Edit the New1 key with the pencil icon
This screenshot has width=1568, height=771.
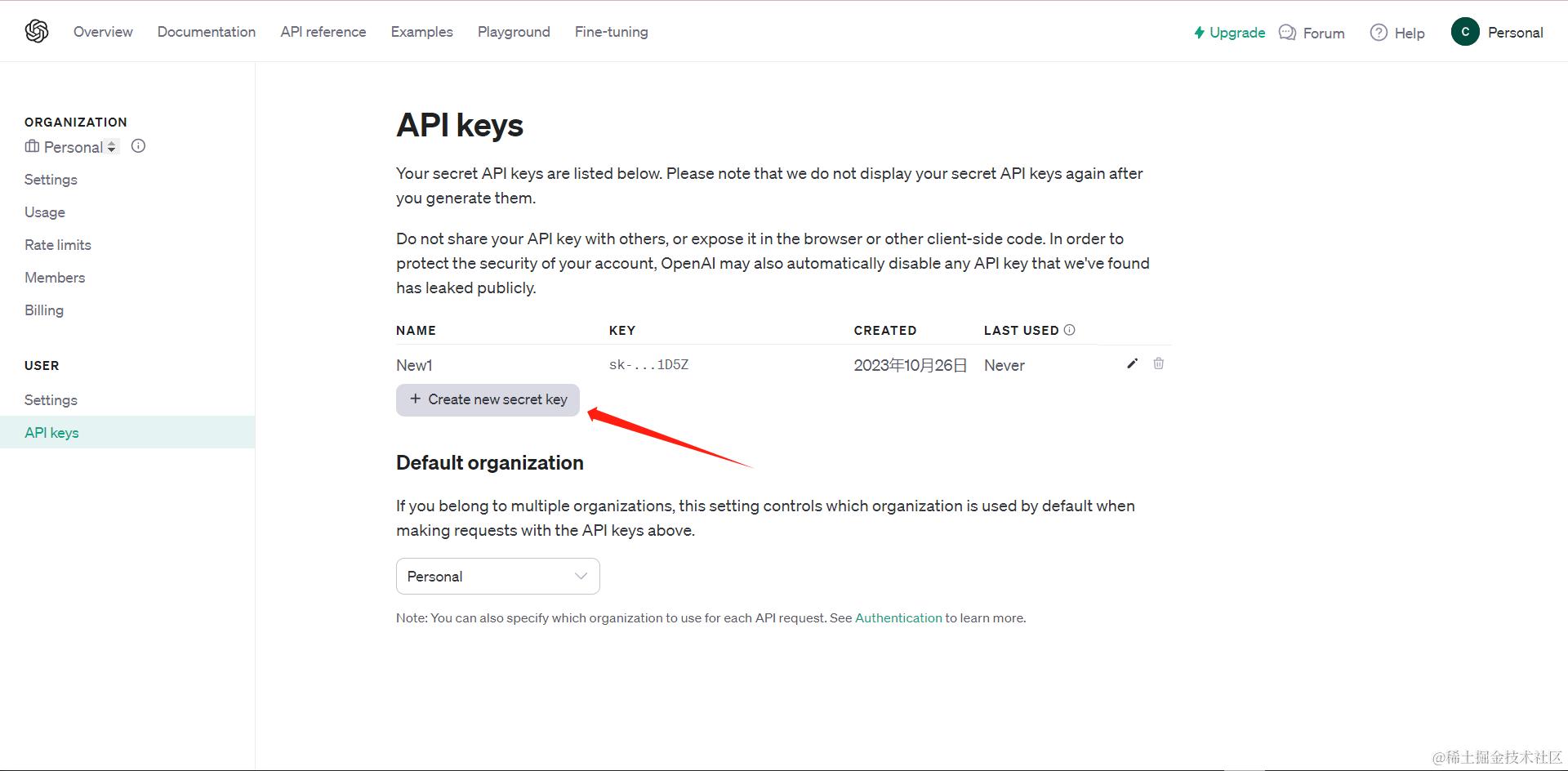coord(1132,363)
